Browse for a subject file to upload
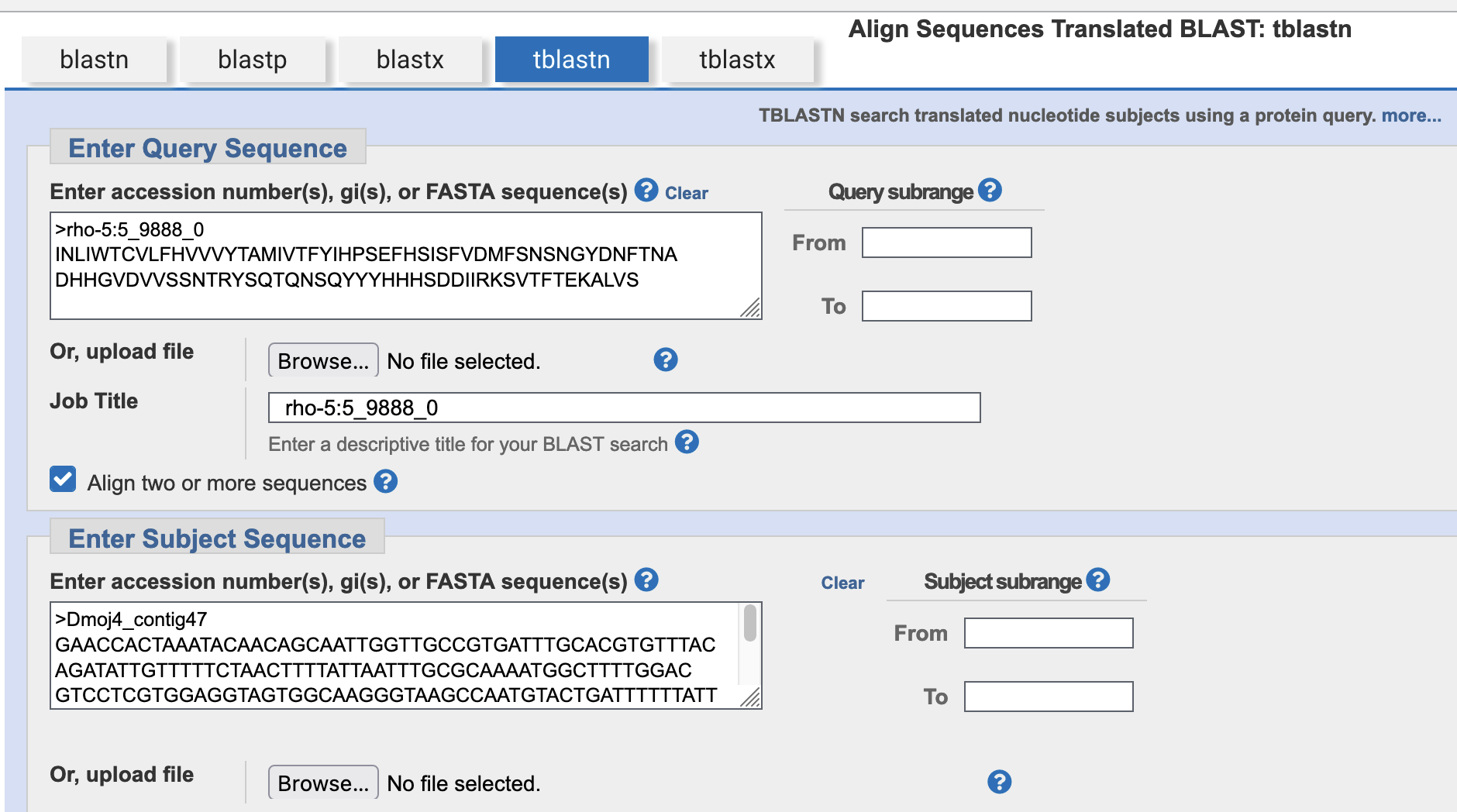Image resolution: width=1457 pixels, height=812 pixels. (x=323, y=783)
